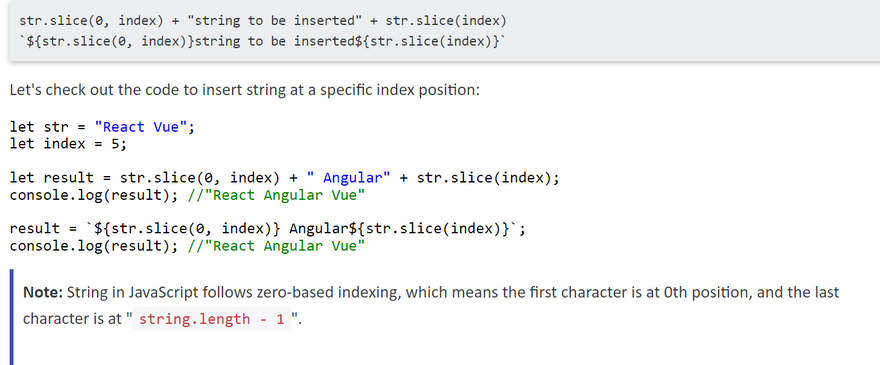Click the first green "React Angular Vue" comment
This screenshot has height=365, width=880.
click(x=277, y=195)
